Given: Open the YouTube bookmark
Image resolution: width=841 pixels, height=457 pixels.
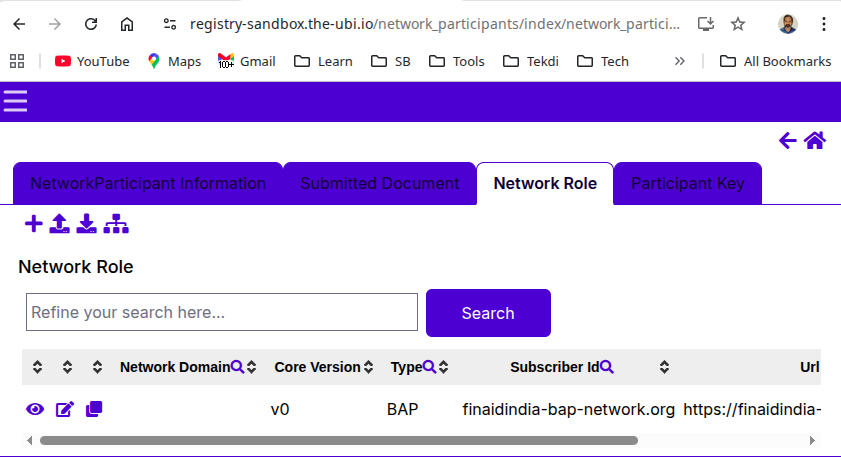Looking at the screenshot, I should (92, 61).
